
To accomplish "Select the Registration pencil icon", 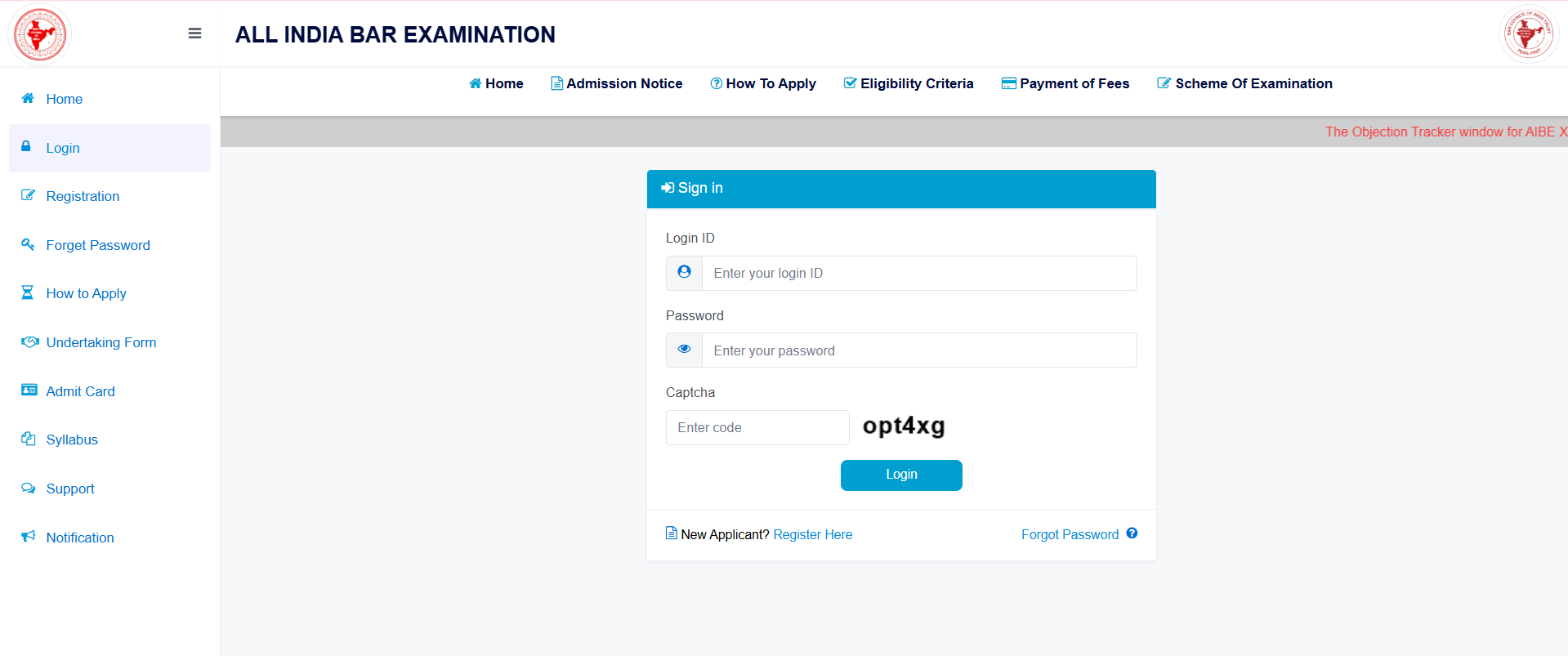I will point(28,195).
